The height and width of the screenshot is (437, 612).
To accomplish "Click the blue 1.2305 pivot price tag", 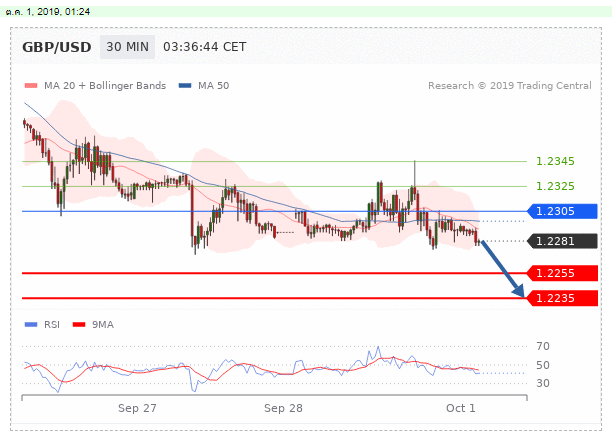I will click(562, 211).
